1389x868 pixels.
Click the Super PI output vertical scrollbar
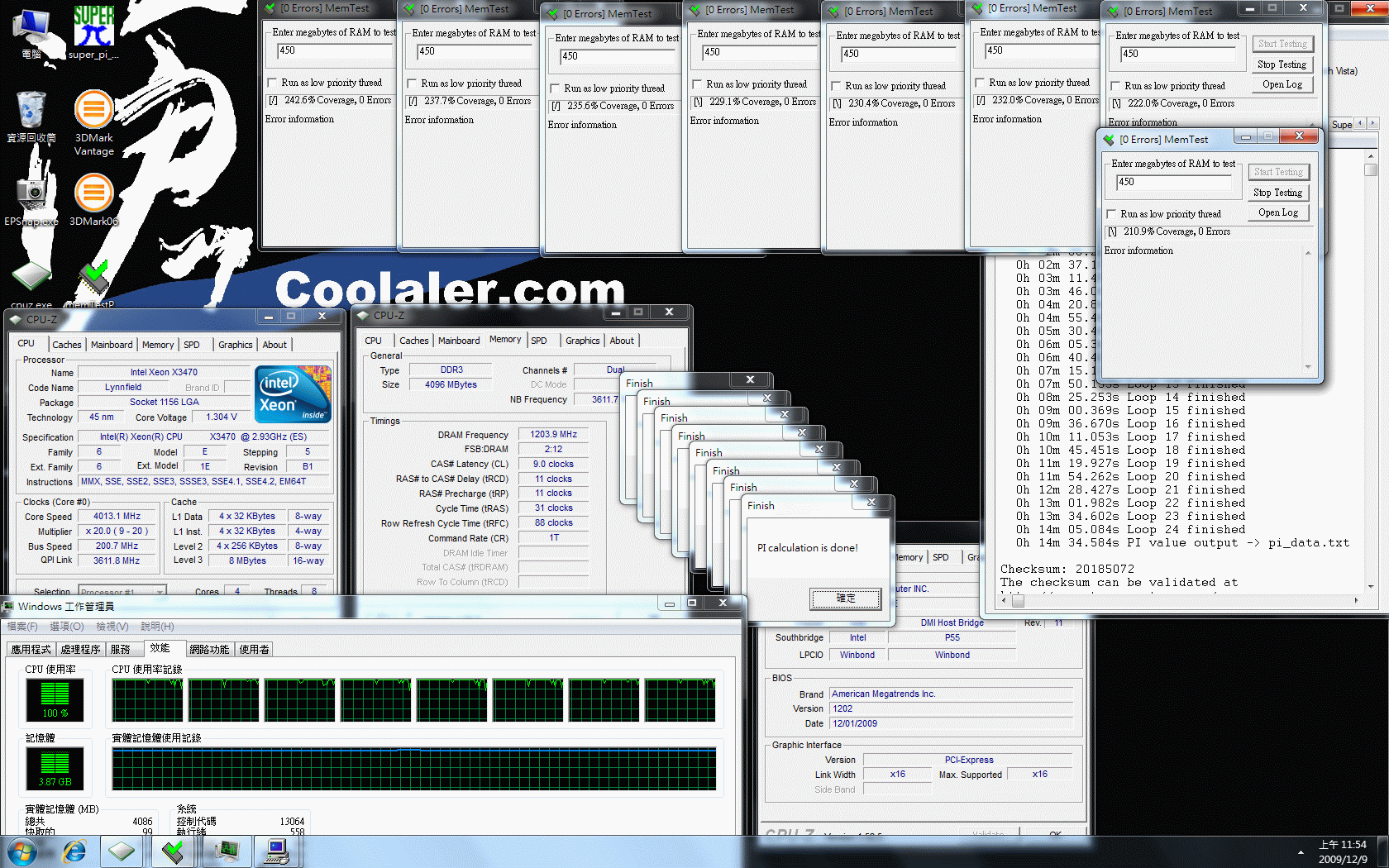point(1371,370)
